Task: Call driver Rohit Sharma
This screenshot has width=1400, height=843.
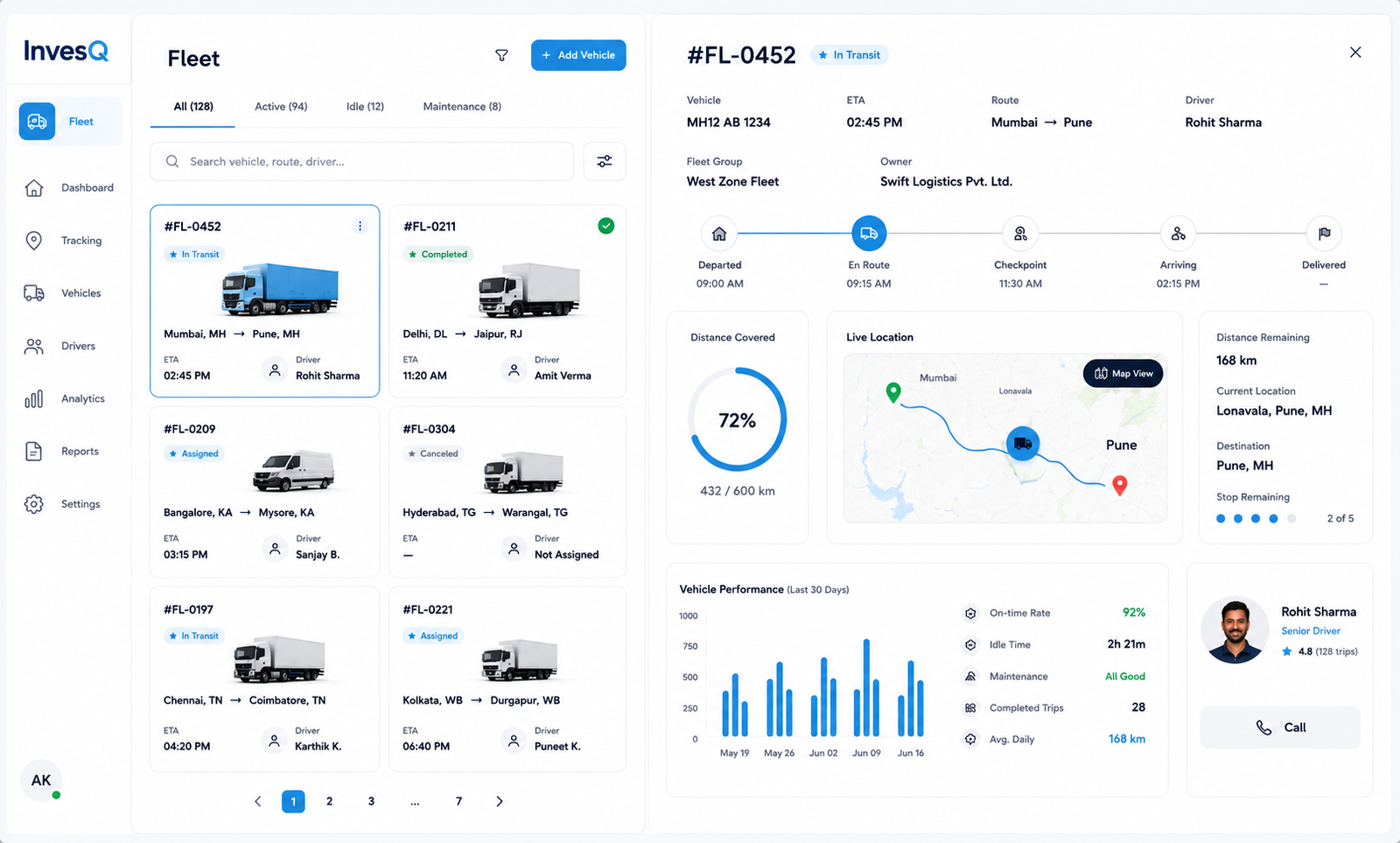Action: point(1280,727)
